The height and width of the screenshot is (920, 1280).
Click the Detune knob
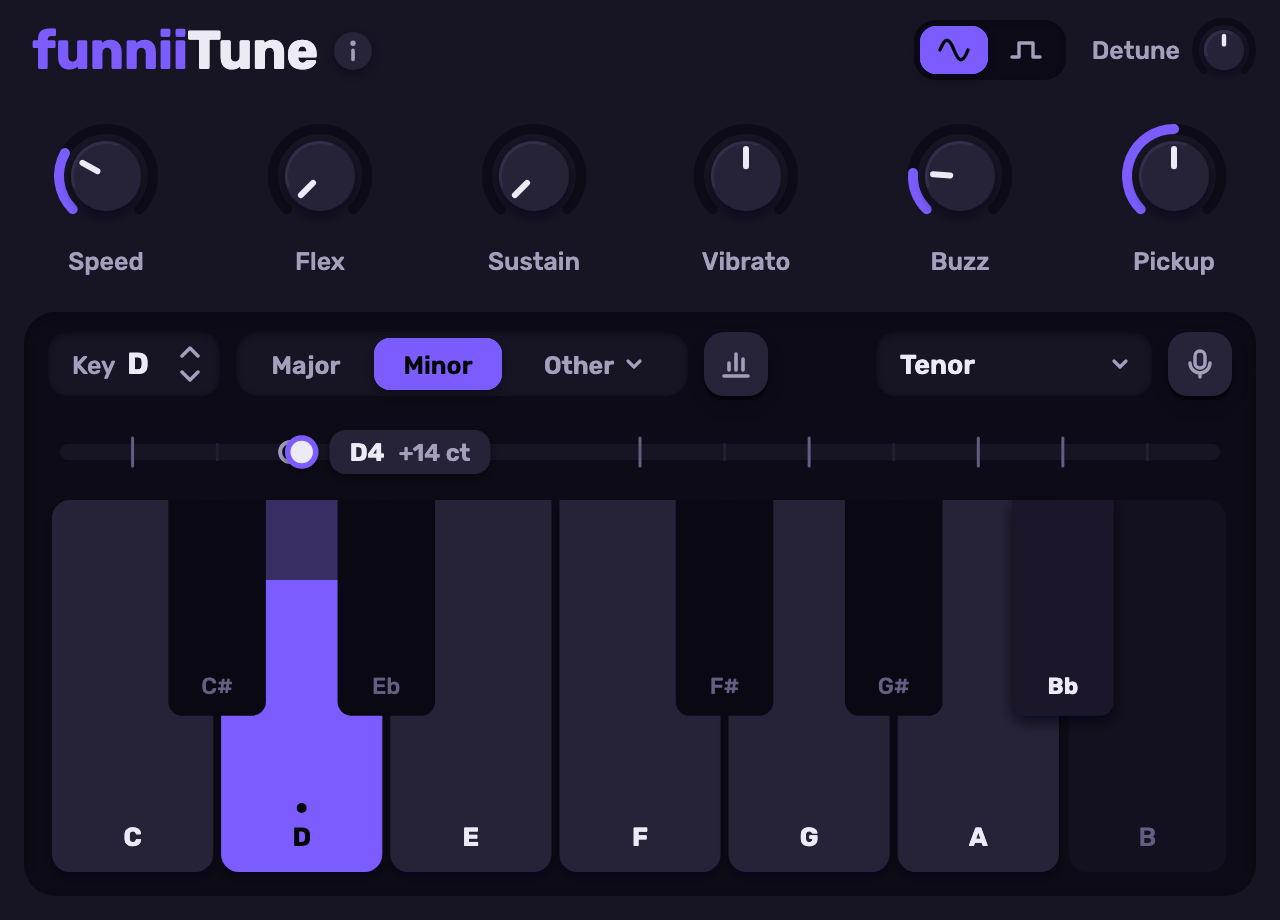(1224, 50)
